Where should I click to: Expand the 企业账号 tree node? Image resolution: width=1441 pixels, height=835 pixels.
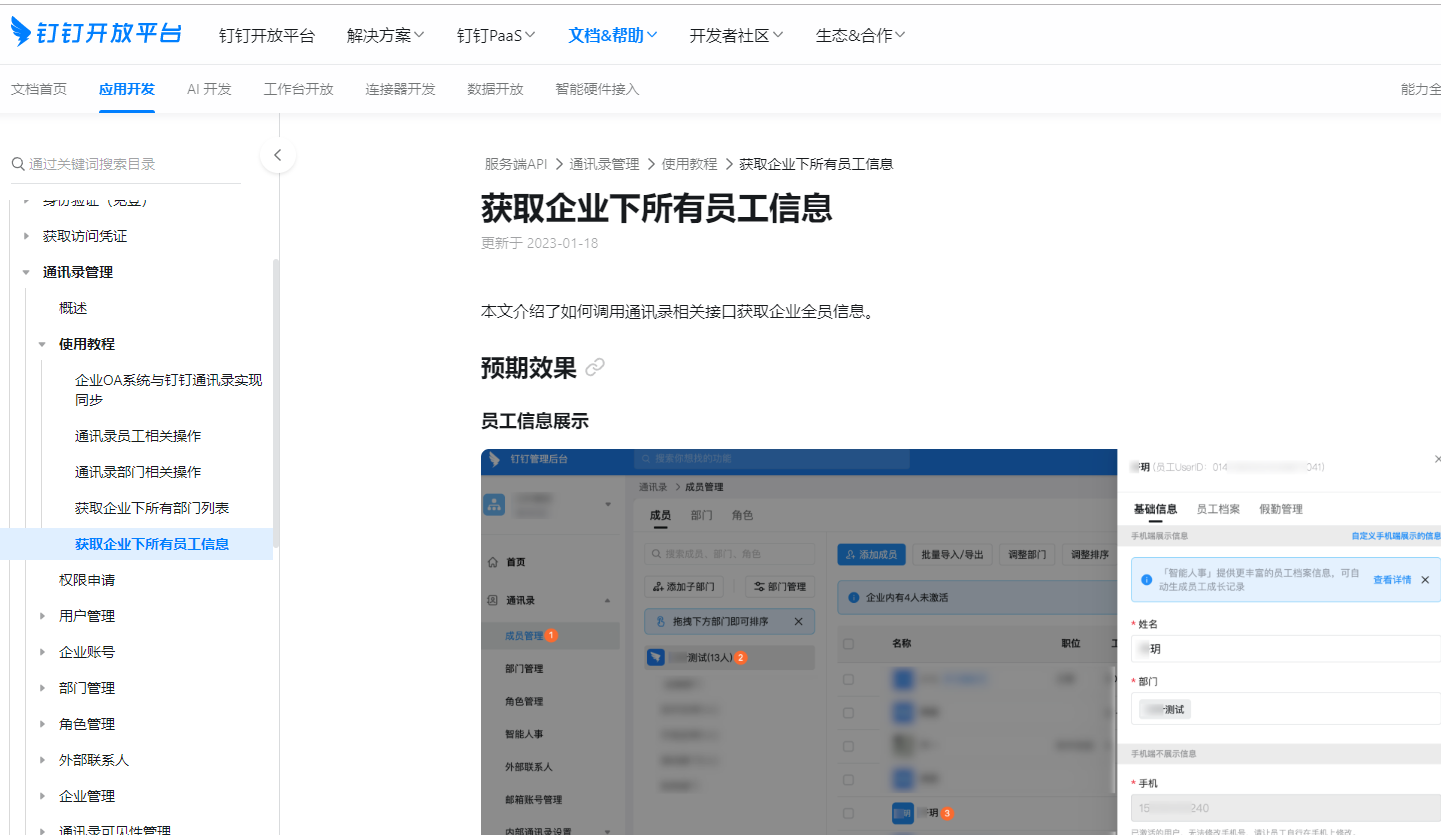coord(42,653)
